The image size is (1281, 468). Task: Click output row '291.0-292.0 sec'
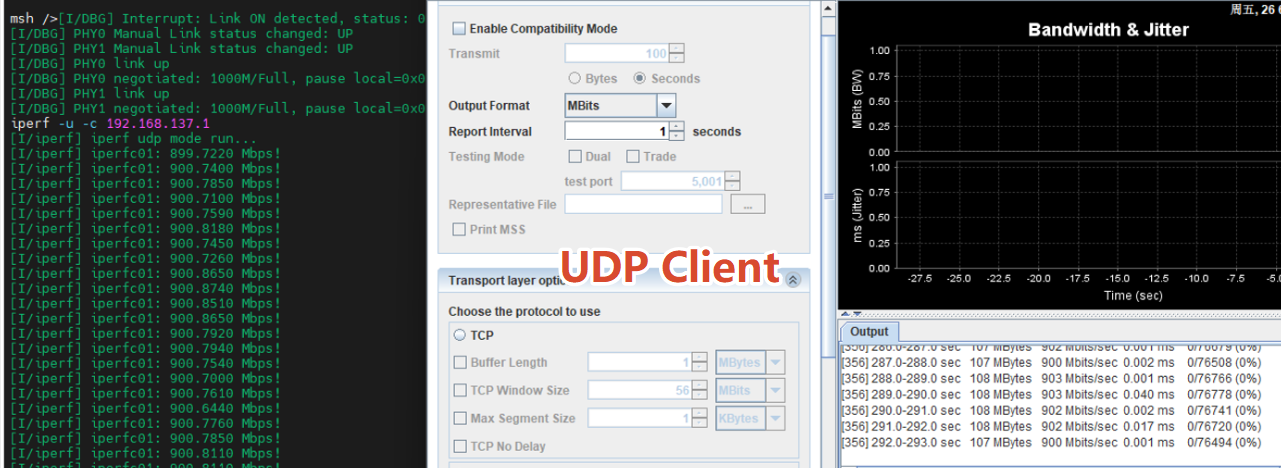click(1051, 426)
